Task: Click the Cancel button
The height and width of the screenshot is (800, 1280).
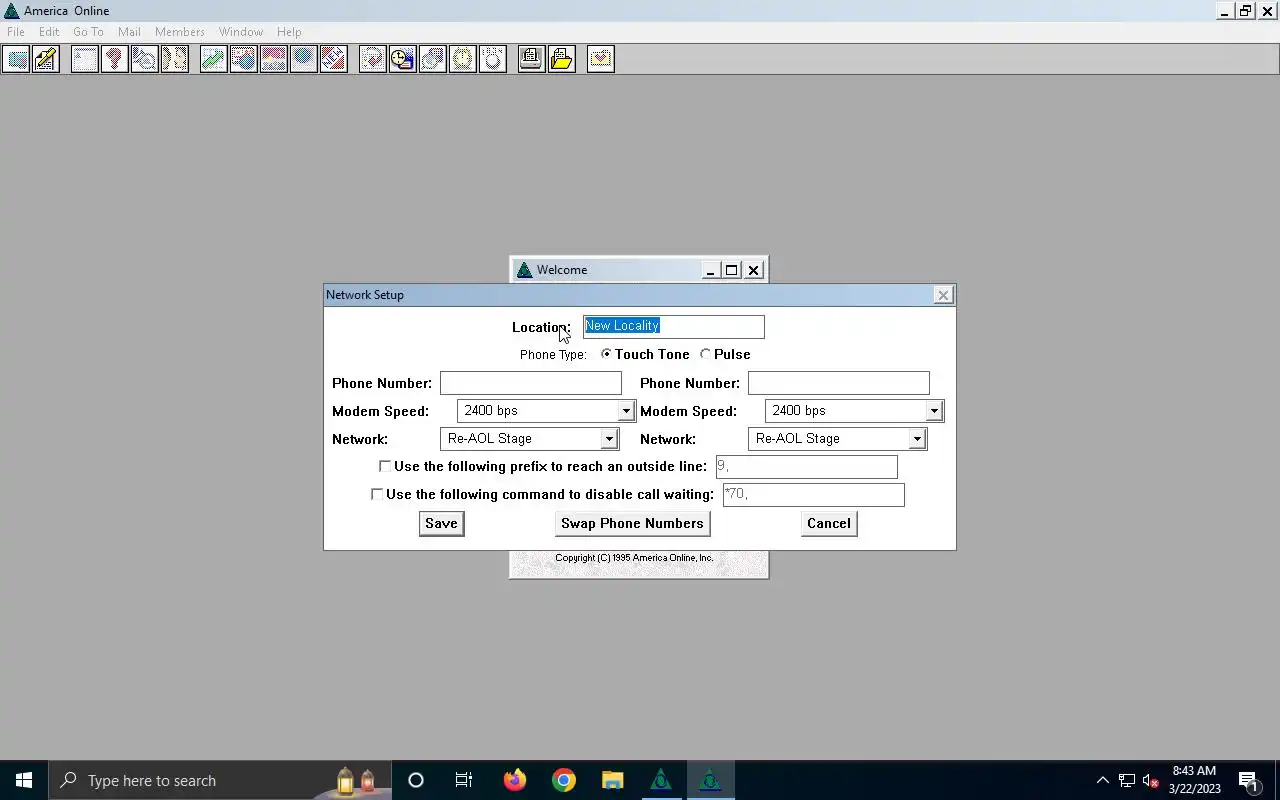Action: (829, 523)
